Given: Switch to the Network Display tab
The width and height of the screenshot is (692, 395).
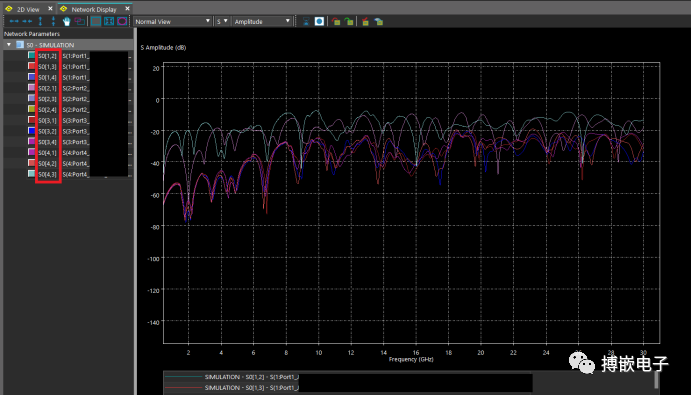Looking at the screenshot, I should click(x=94, y=9).
